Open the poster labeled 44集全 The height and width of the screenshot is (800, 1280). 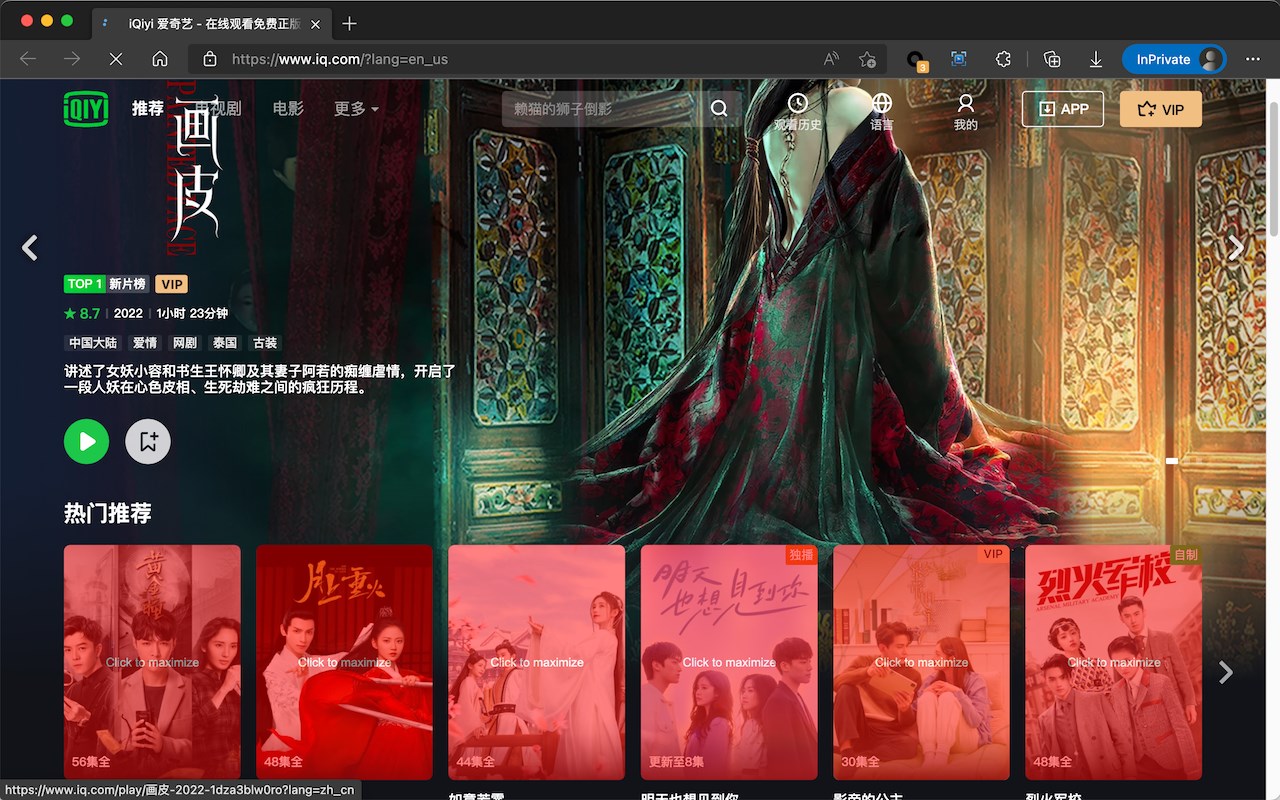click(x=537, y=662)
